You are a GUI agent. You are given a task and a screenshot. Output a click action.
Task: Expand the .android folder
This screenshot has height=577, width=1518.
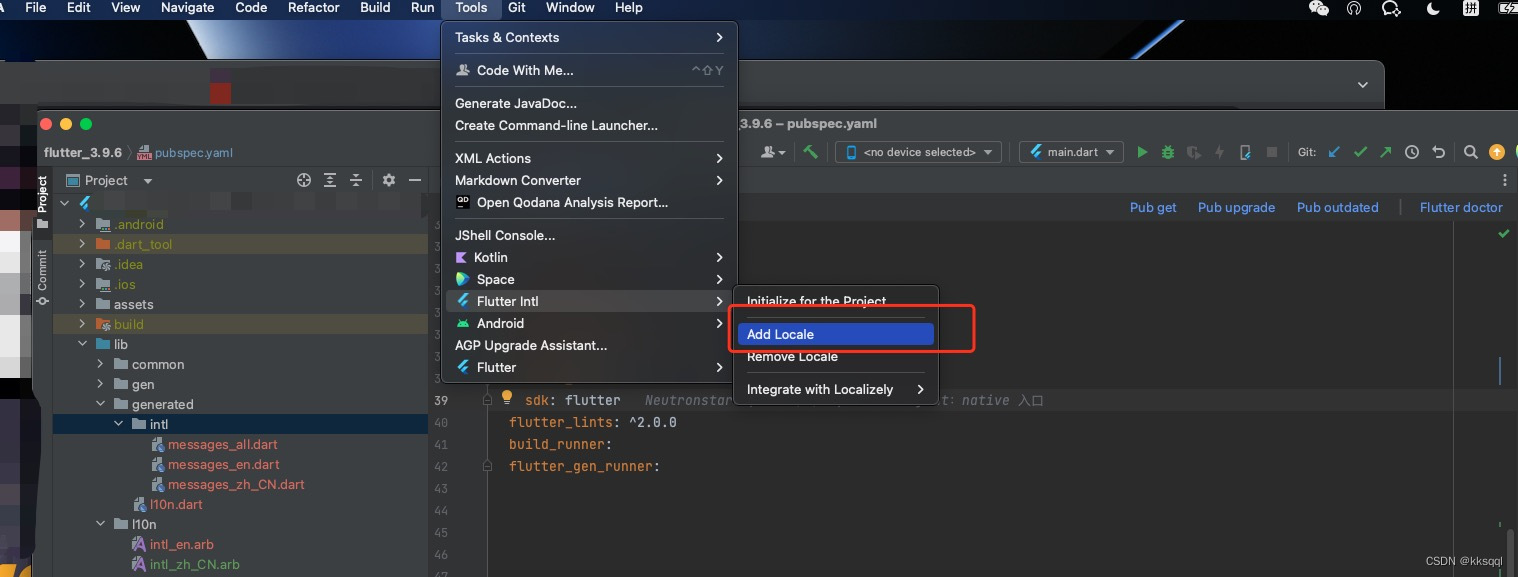pyautogui.click(x=83, y=224)
